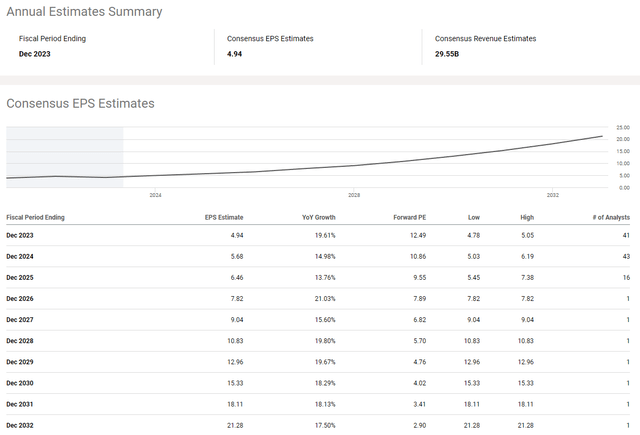Image resolution: width=640 pixels, height=435 pixels.
Task: Click the 2028 label on chart axis
Action: click(x=354, y=196)
